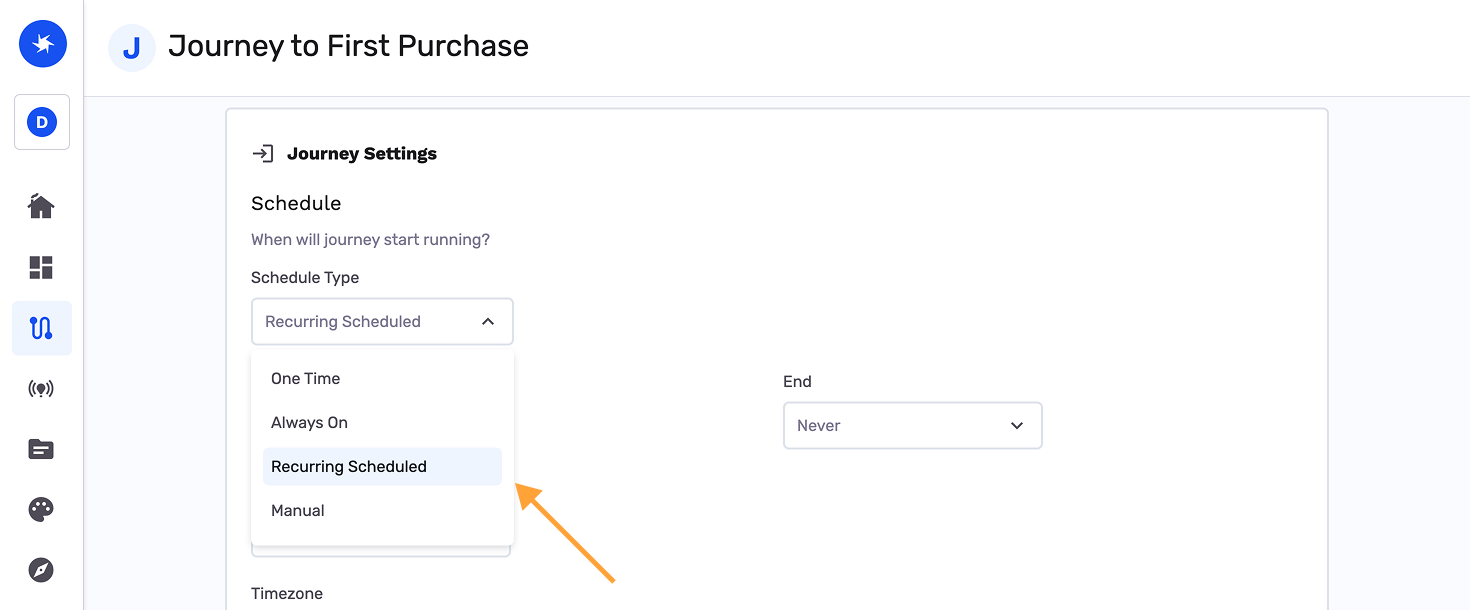The width and height of the screenshot is (1470, 610).
Task: Open the compass explore sidebar icon
Action: (41, 570)
